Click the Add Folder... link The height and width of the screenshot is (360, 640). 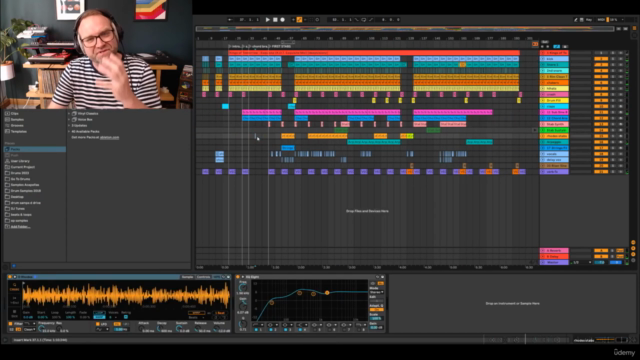click(20, 227)
